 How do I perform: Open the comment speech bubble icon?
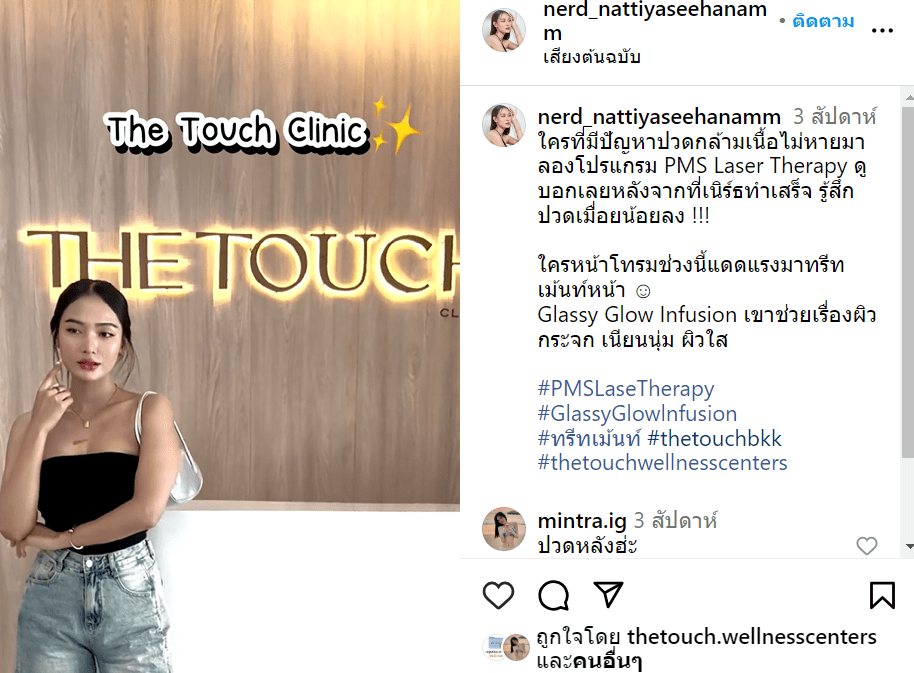(553, 595)
